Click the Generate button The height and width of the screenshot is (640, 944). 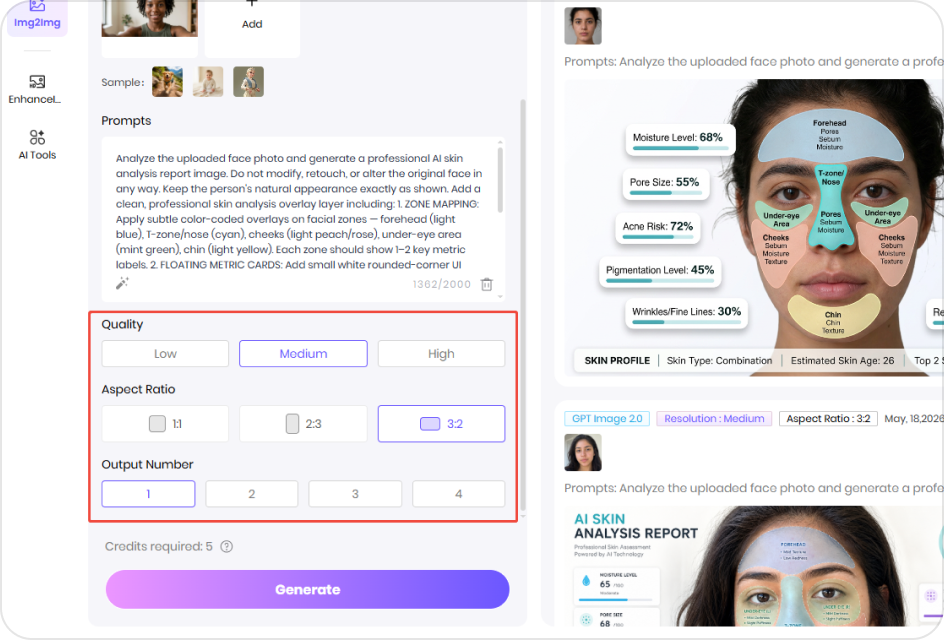pyautogui.click(x=308, y=589)
